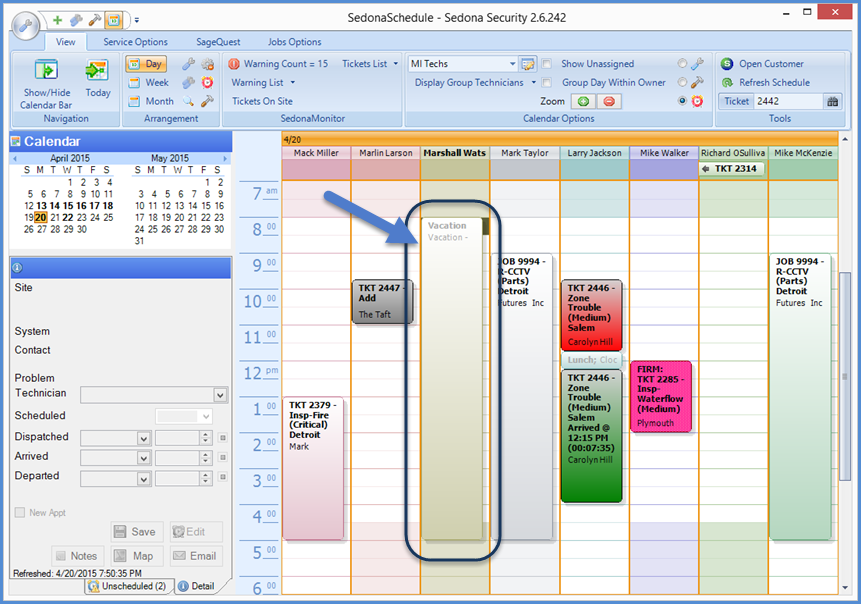The image size is (861, 604).
Task: Open the Arrived date dropdown
Action: click(143, 458)
